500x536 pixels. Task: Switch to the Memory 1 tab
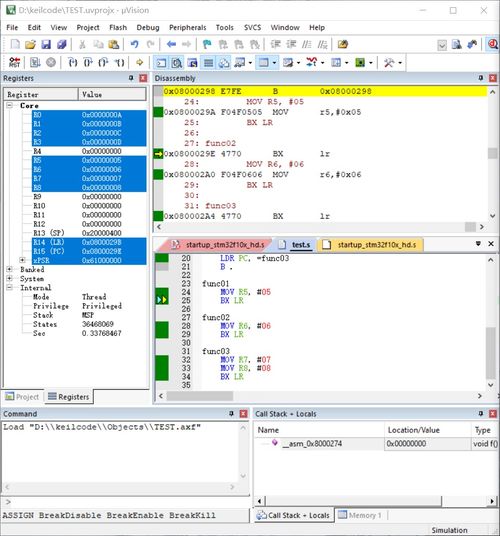click(x=360, y=515)
